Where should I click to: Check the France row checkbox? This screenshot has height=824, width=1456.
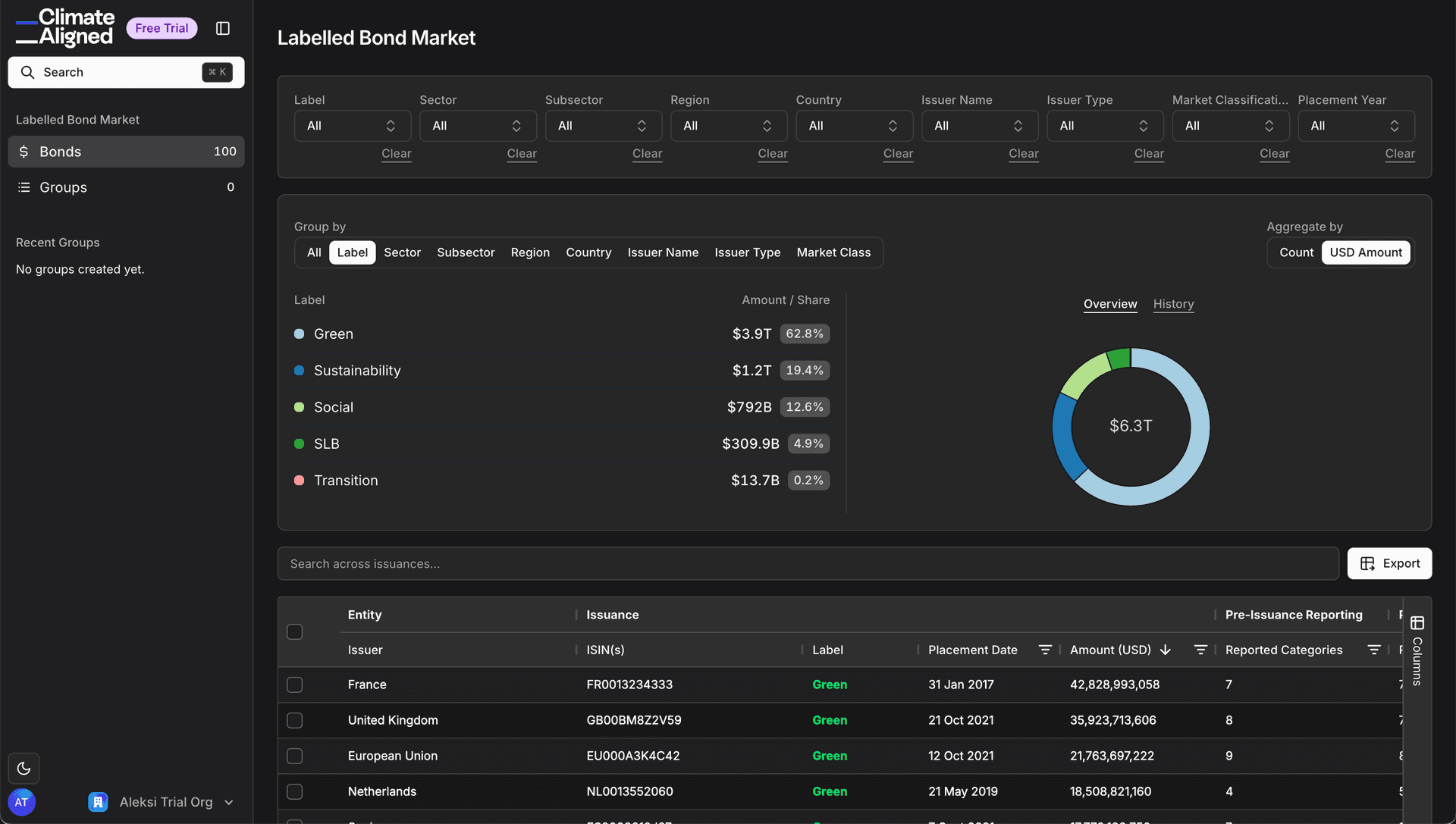pos(295,685)
